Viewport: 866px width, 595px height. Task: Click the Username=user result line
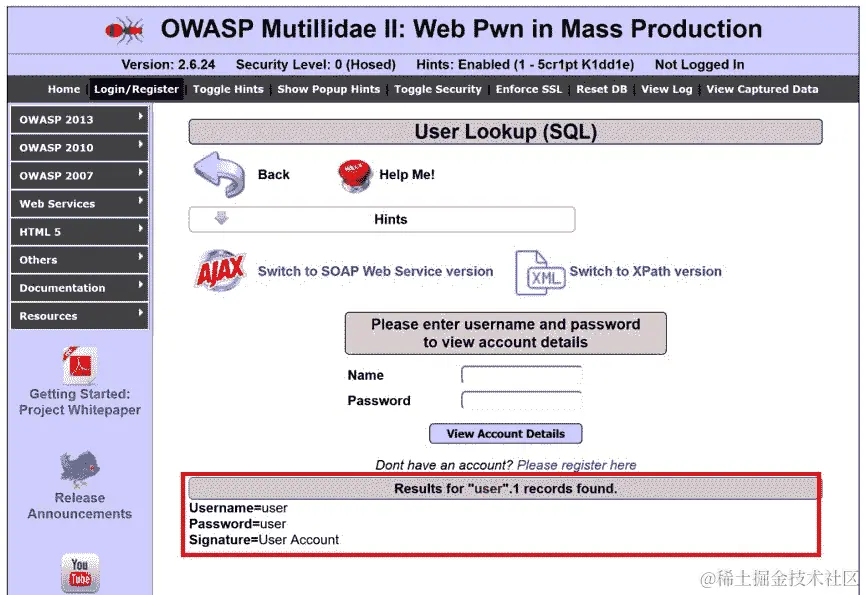point(238,508)
